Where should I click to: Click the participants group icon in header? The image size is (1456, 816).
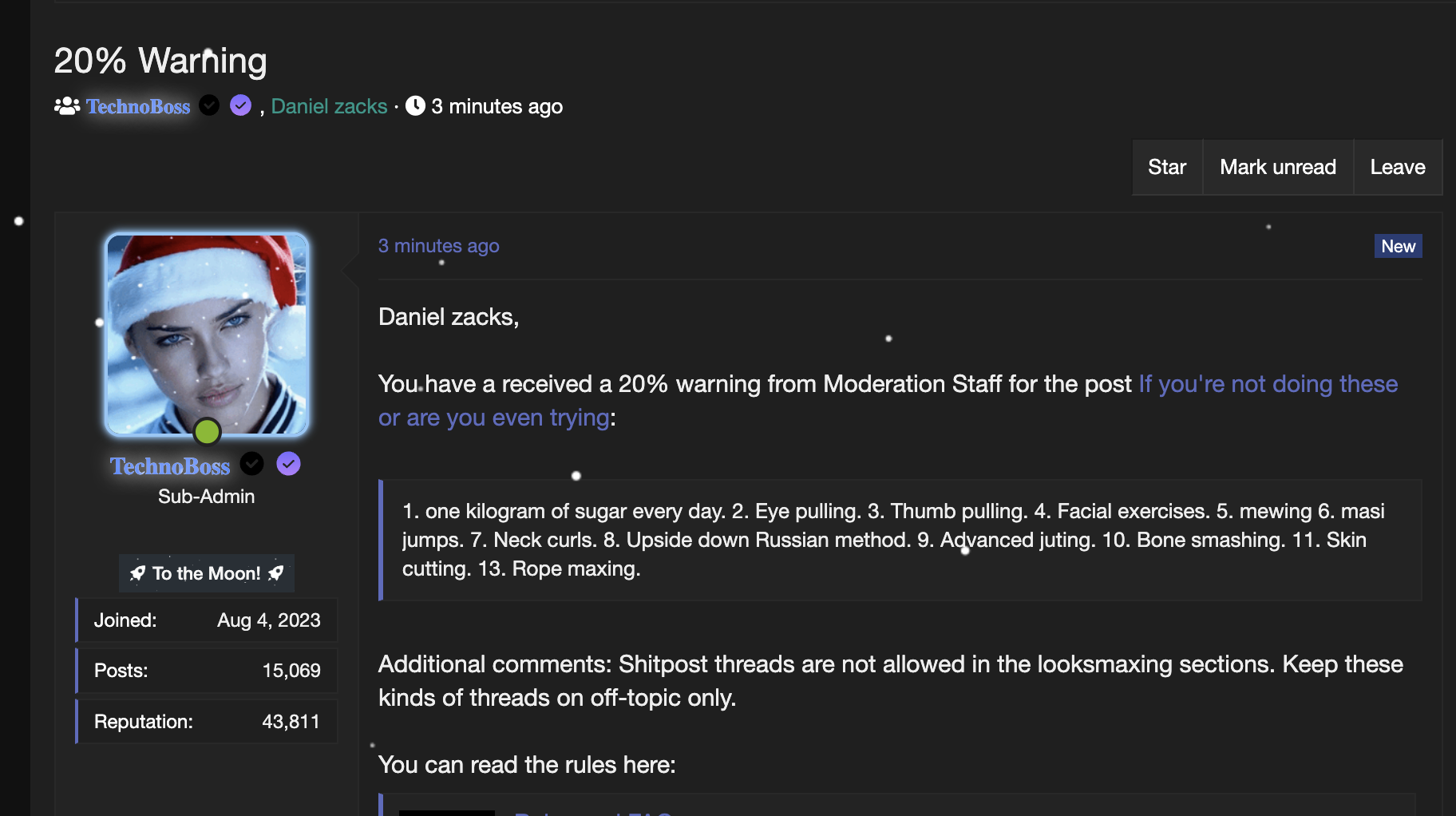coord(67,106)
